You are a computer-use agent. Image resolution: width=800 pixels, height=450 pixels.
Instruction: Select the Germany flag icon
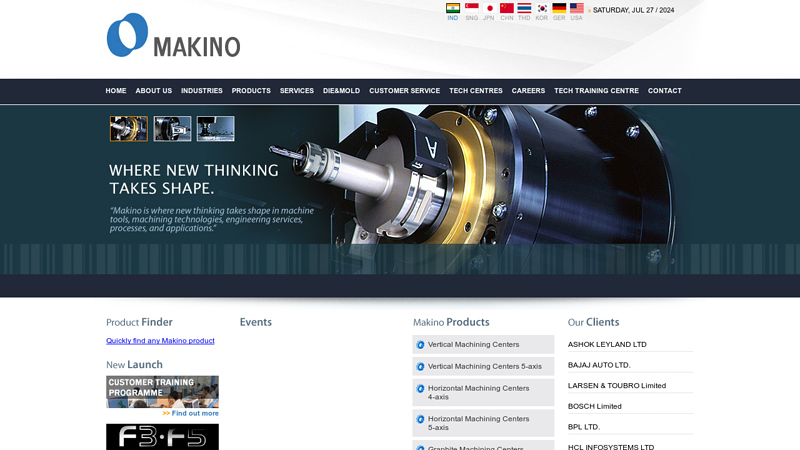coord(559,8)
